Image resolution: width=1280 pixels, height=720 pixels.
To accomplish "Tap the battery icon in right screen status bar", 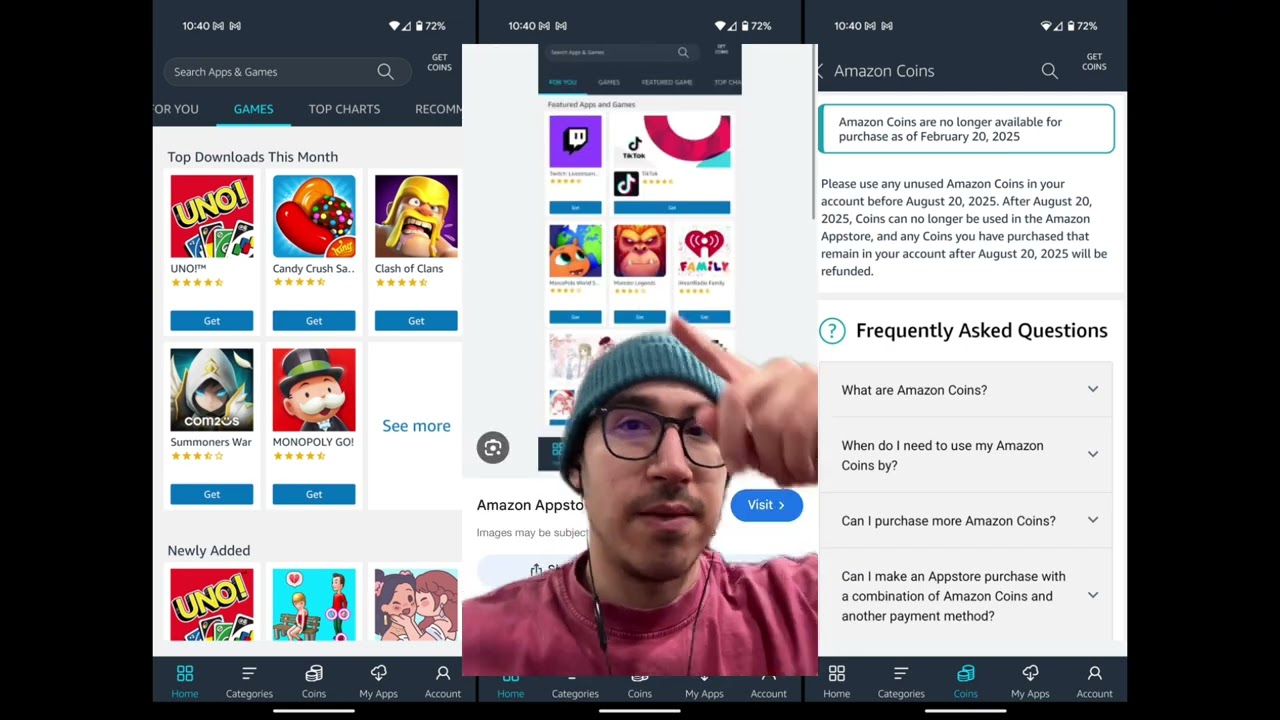I will [1069, 26].
